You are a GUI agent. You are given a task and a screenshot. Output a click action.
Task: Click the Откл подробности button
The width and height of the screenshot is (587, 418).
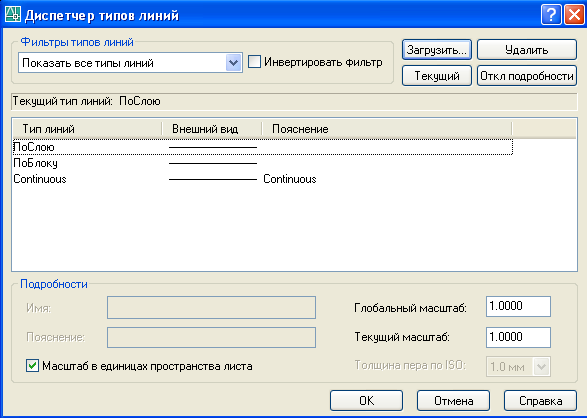[527, 76]
